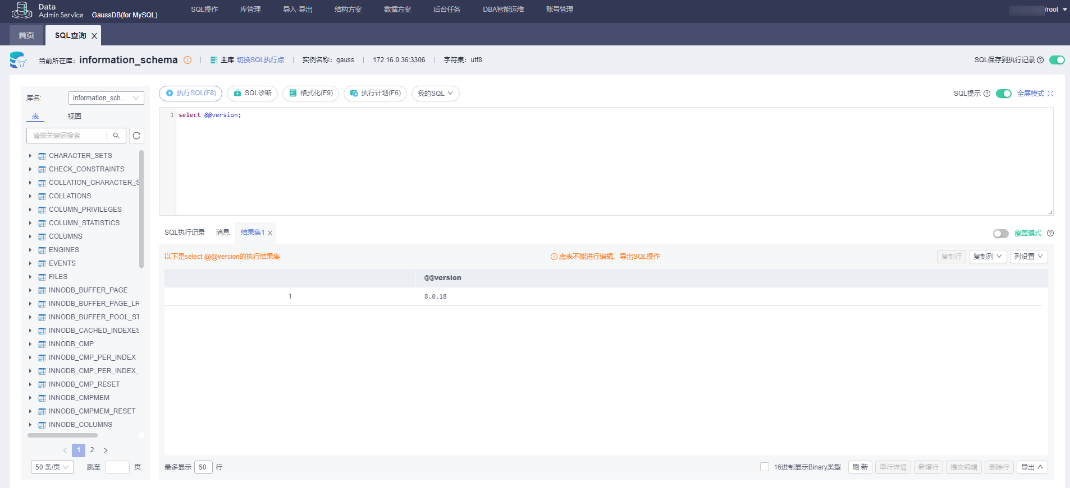Expand the CHARACTER_SETS table node
Image resolution: width=1070 pixels, height=488 pixels.
click(30, 156)
